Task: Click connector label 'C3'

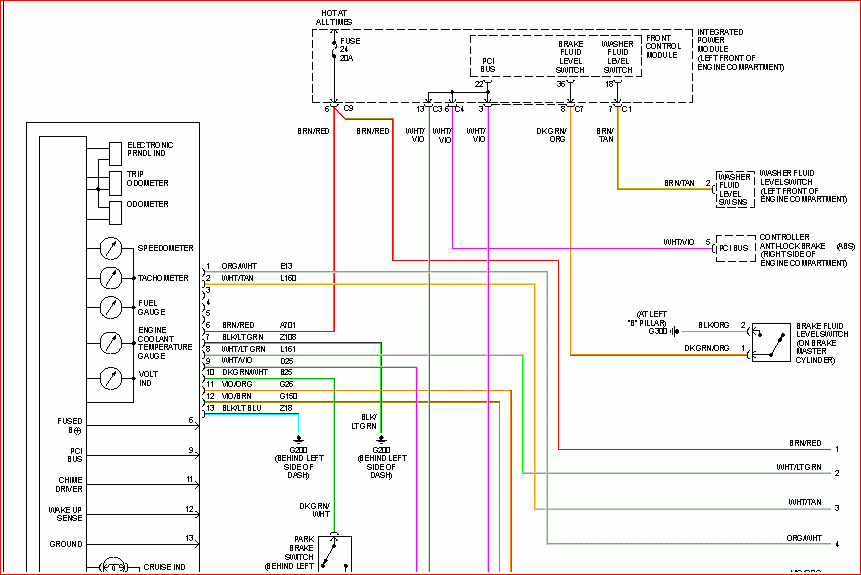Action: (437, 109)
